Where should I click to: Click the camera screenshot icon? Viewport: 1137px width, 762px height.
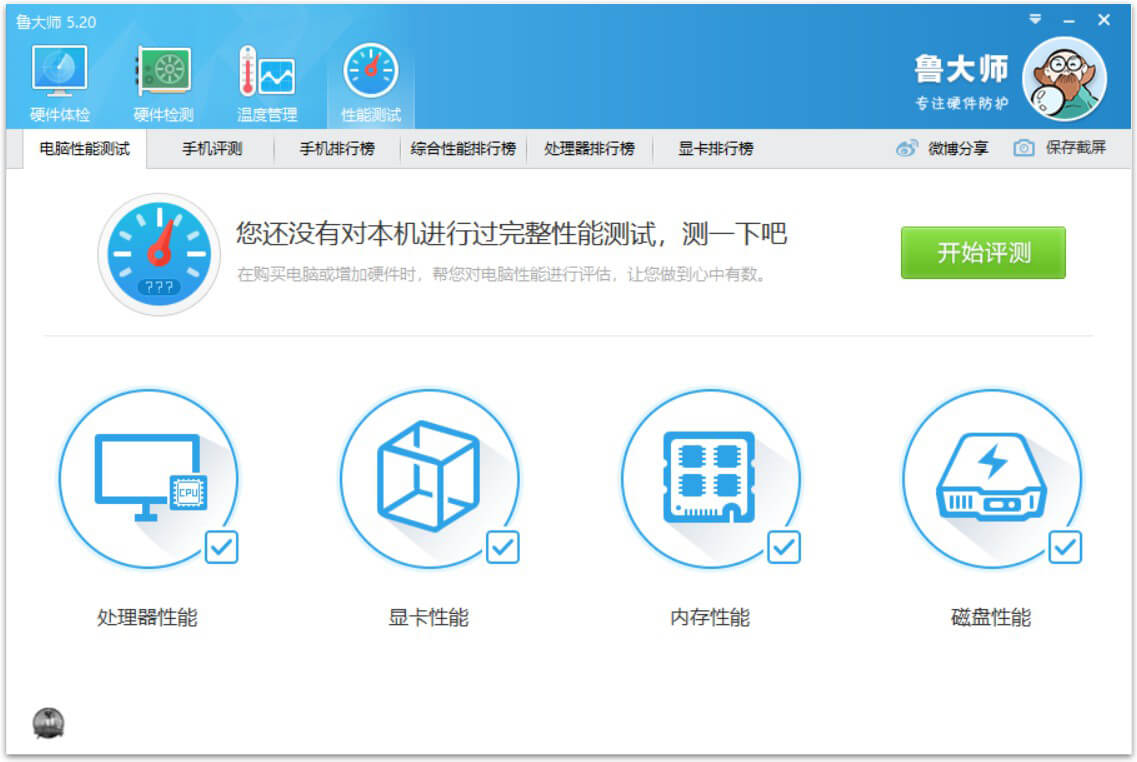1023,149
